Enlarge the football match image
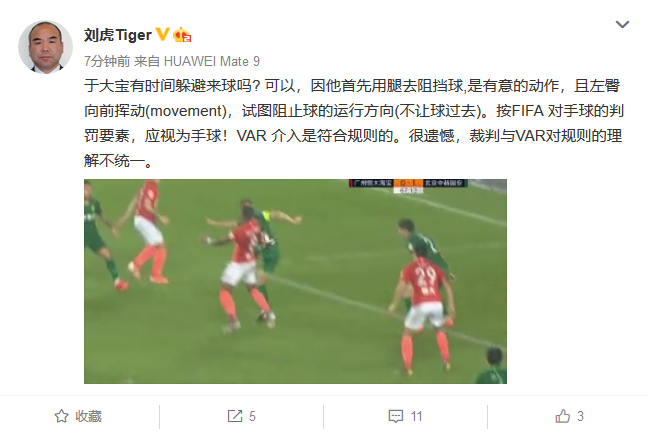The width and height of the screenshot is (648, 436). click(295, 281)
